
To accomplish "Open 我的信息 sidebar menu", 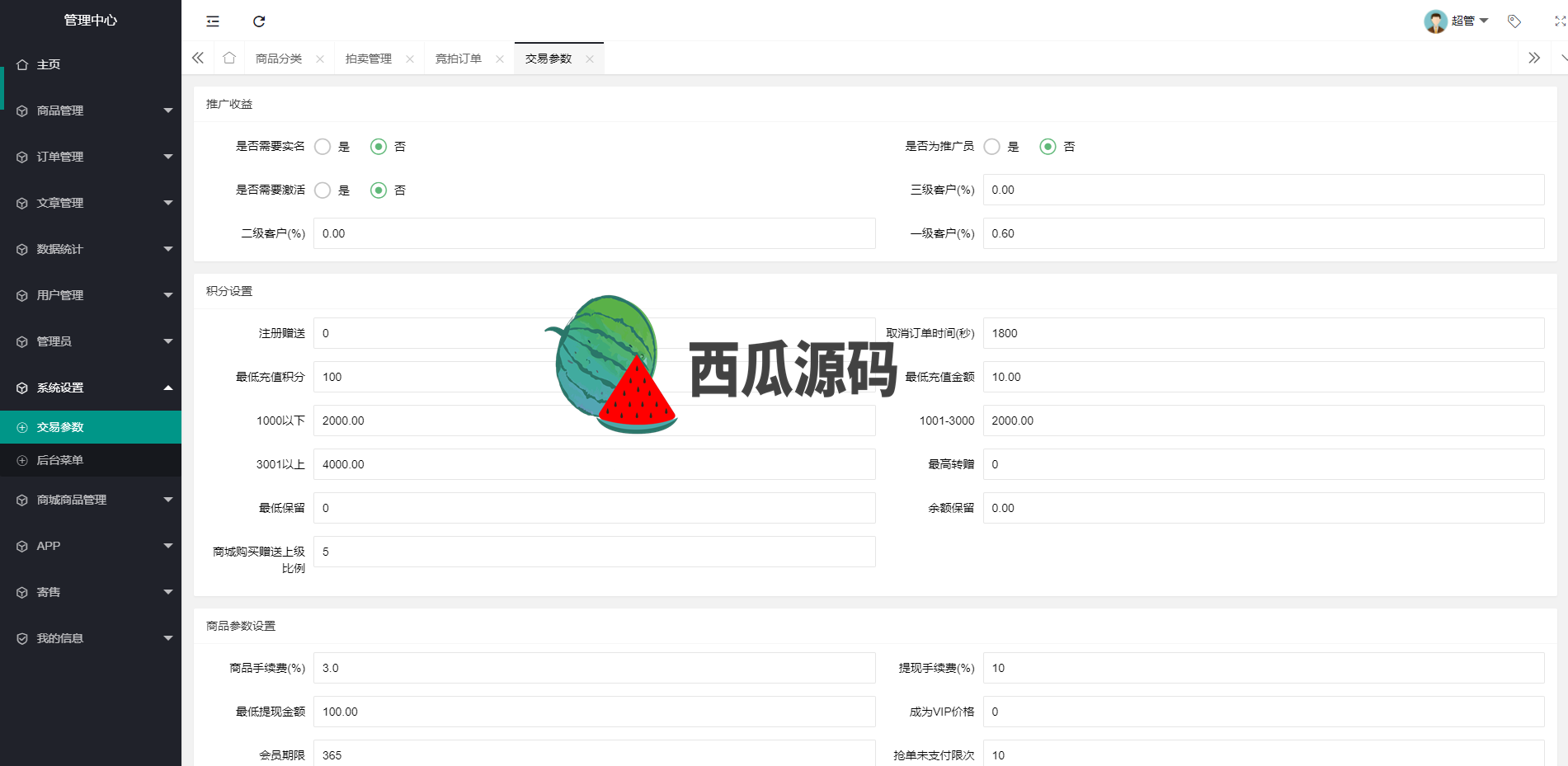I will (x=91, y=638).
